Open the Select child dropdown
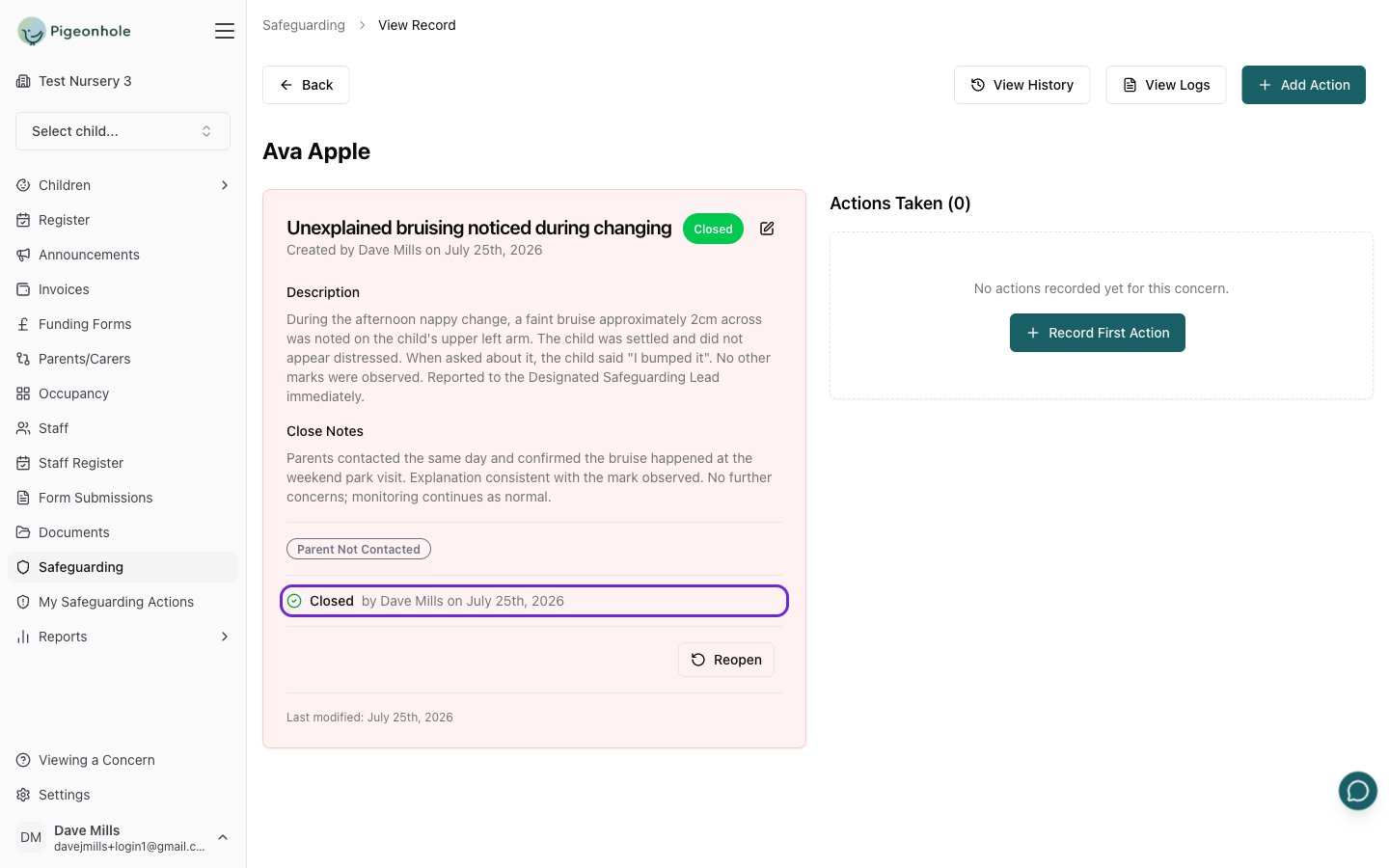 click(123, 131)
